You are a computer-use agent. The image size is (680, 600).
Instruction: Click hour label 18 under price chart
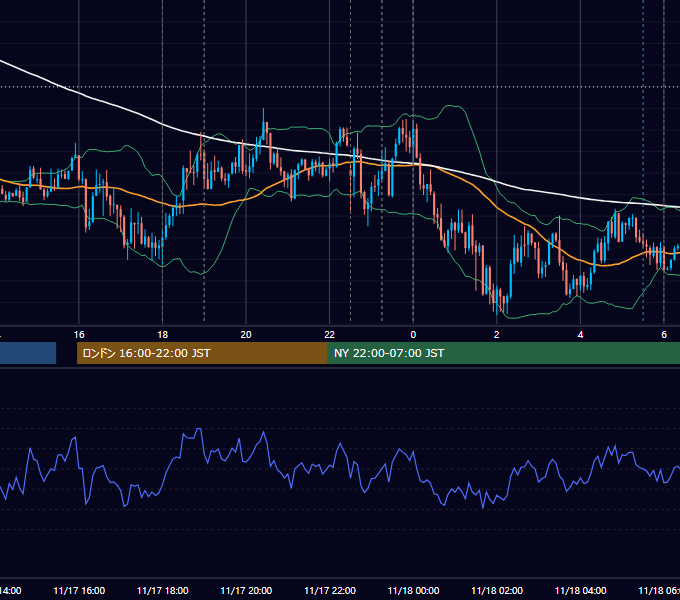(163, 335)
